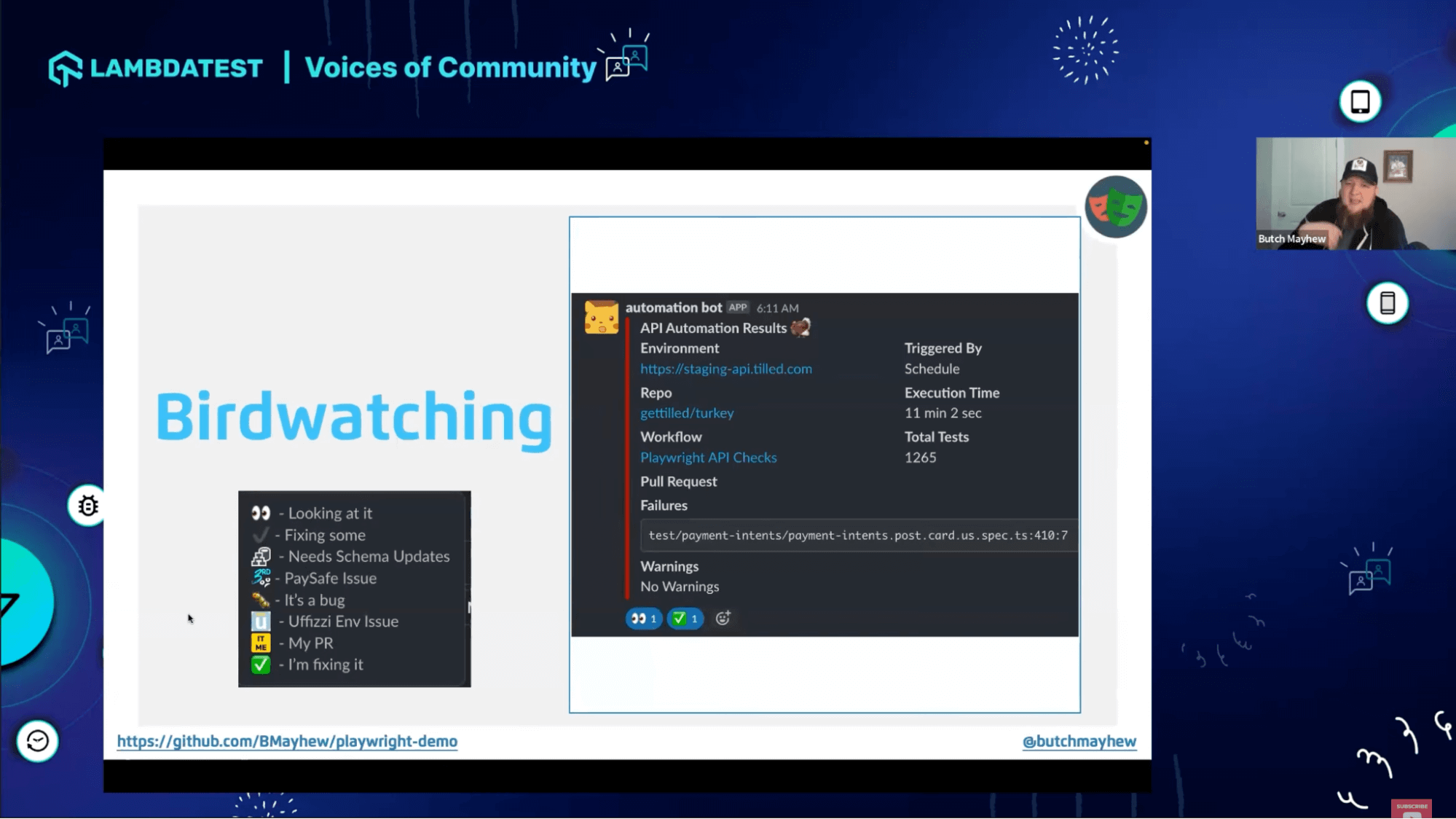1456x819 pixels.
Task: Click the clock icon at bottom left
Action: pos(37,741)
